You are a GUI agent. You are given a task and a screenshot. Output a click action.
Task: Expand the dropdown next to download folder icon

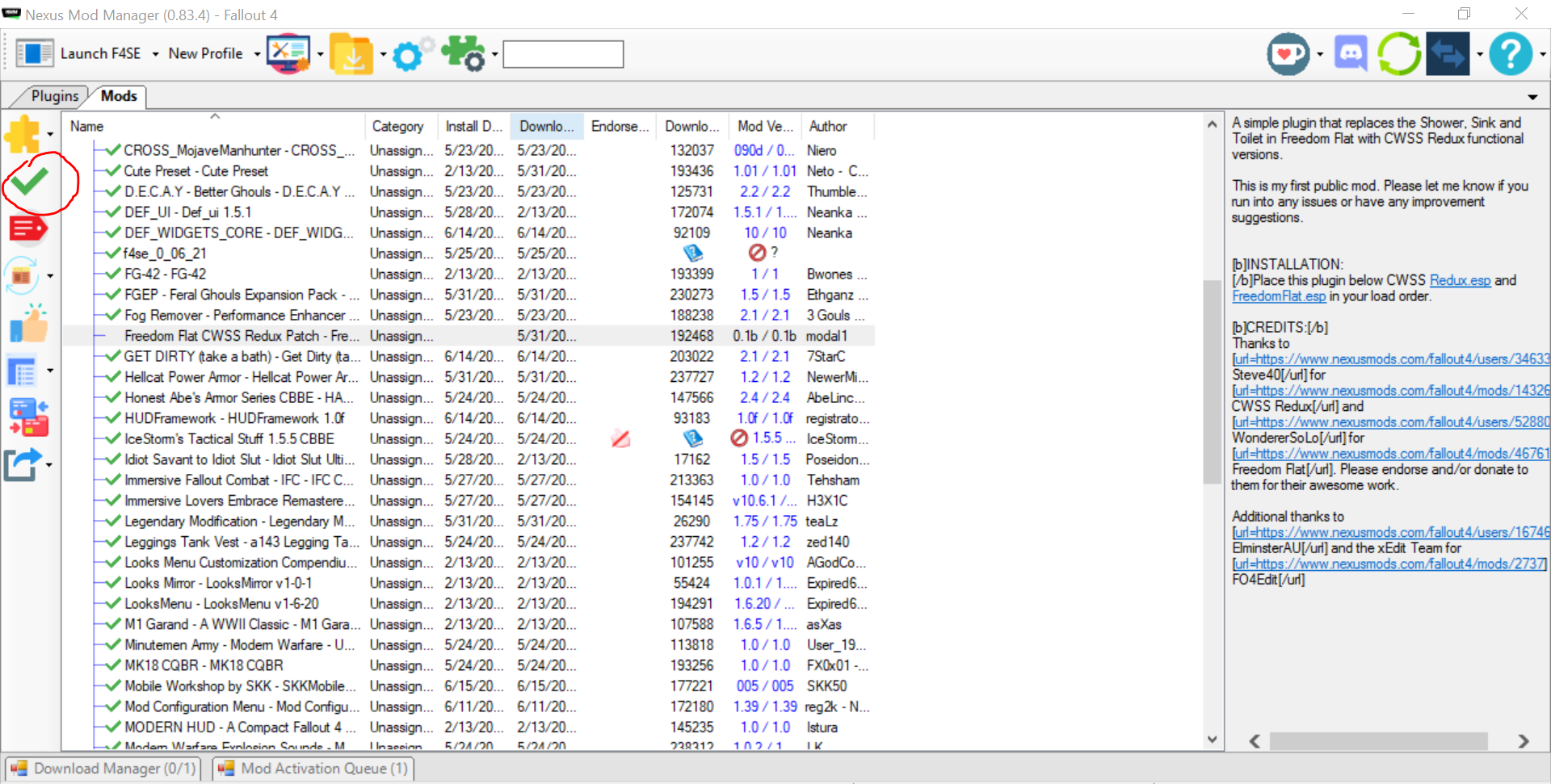click(x=383, y=55)
